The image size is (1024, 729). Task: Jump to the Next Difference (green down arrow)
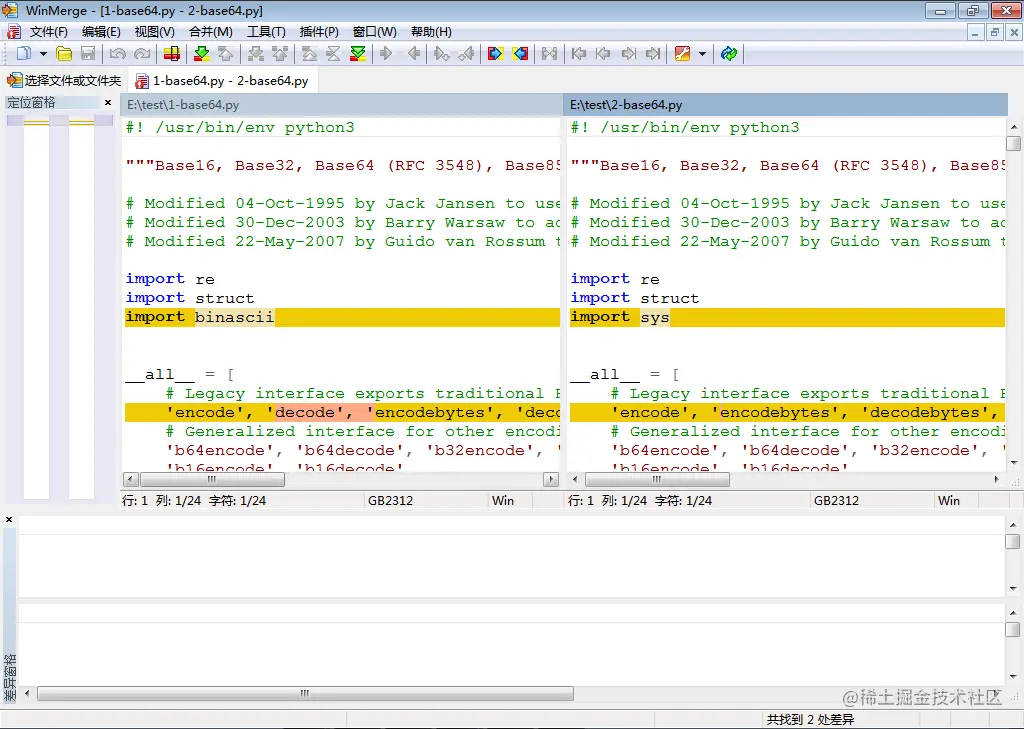pos(202,54)
